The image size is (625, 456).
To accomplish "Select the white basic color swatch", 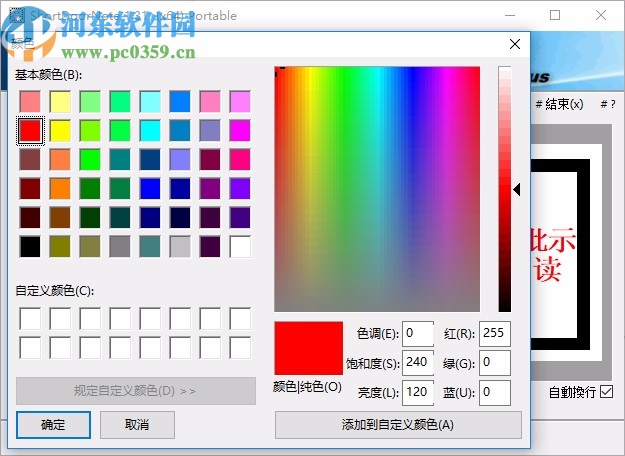I will pyautogui.click(x=240, y=247).
